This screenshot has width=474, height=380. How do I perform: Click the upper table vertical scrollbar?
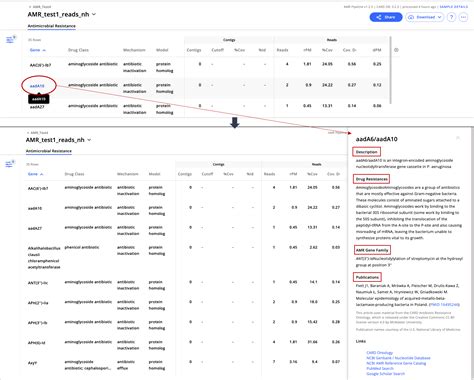(390, 70)
